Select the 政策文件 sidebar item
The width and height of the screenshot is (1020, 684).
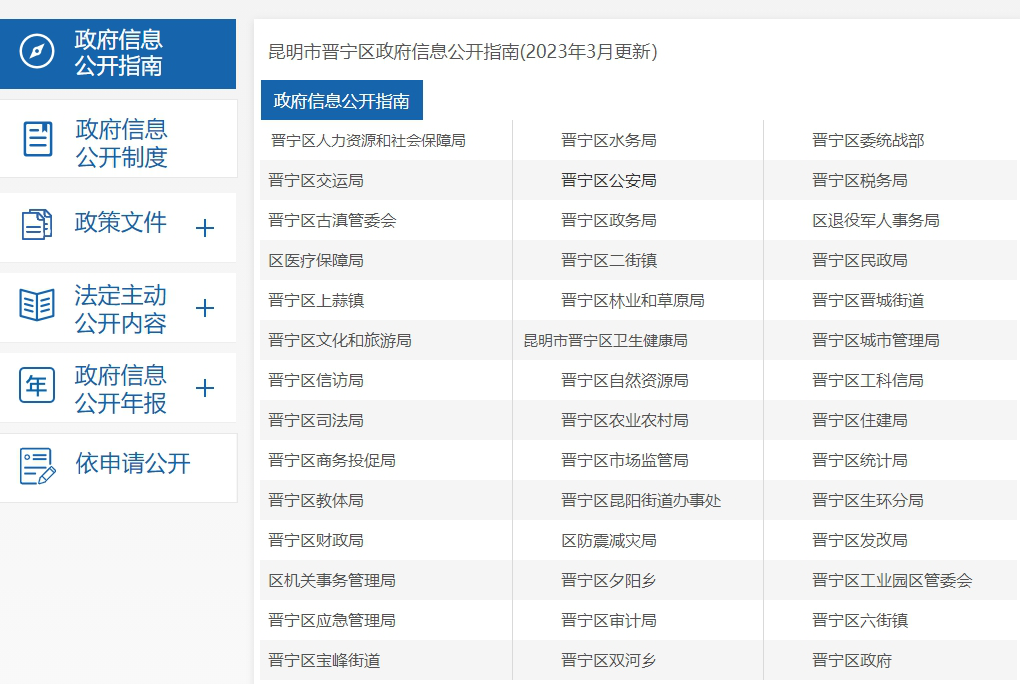[x=118, y=227]
